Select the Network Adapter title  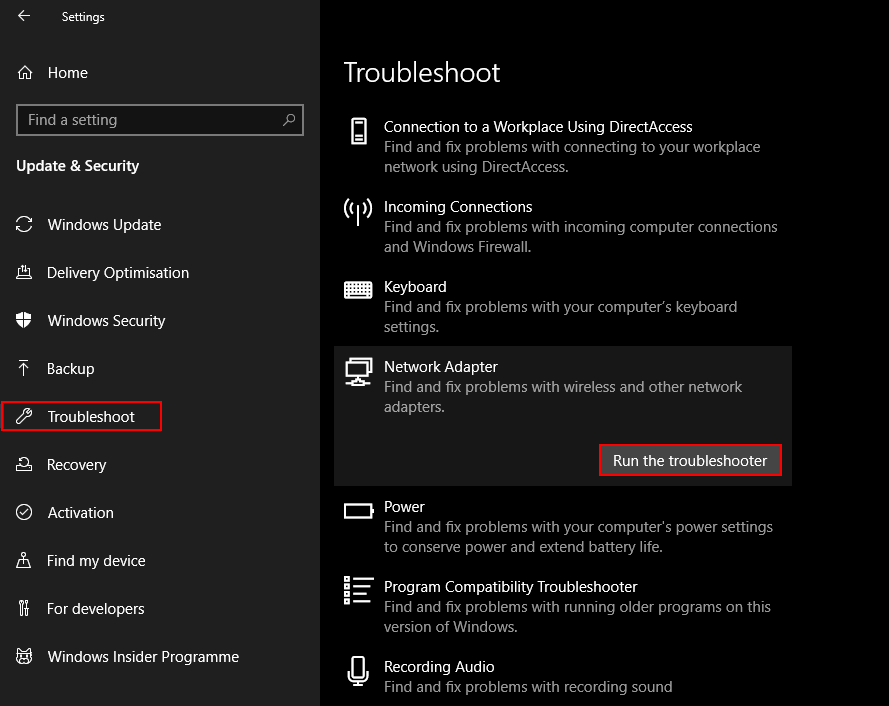point(441,366)
